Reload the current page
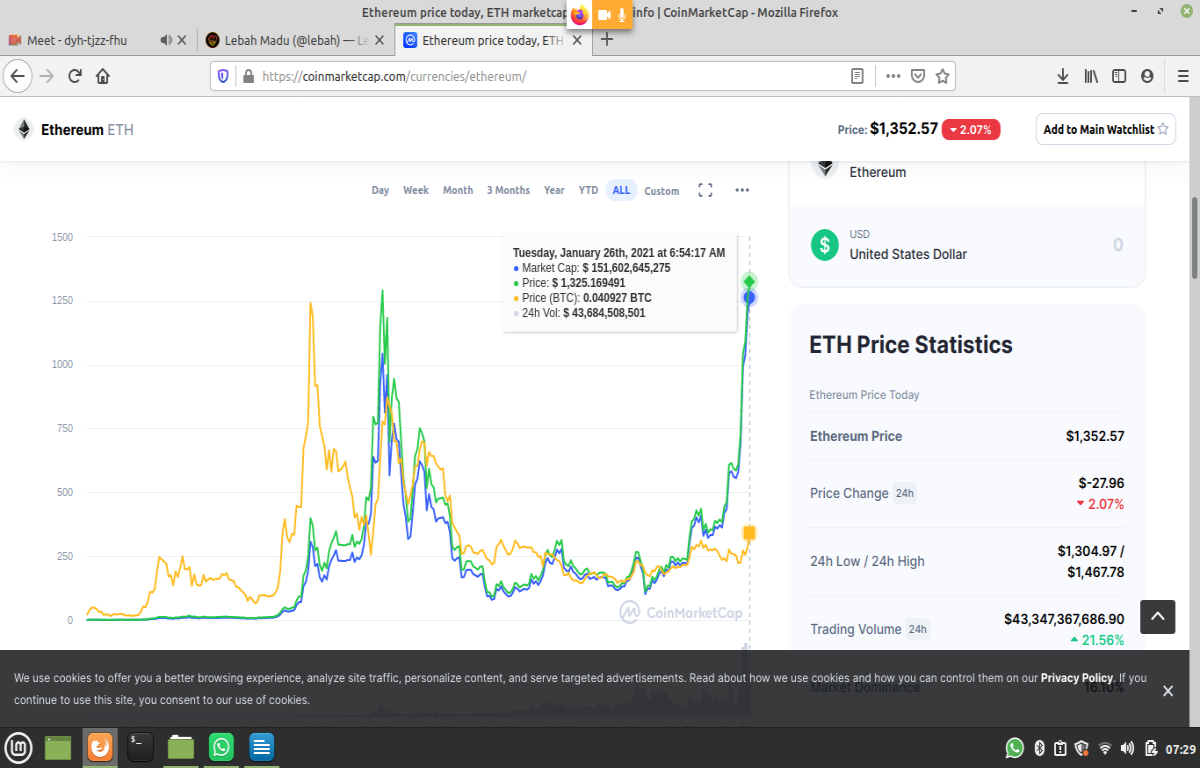1200x768 pixels. pyautogui.click(x=74, y=76)
